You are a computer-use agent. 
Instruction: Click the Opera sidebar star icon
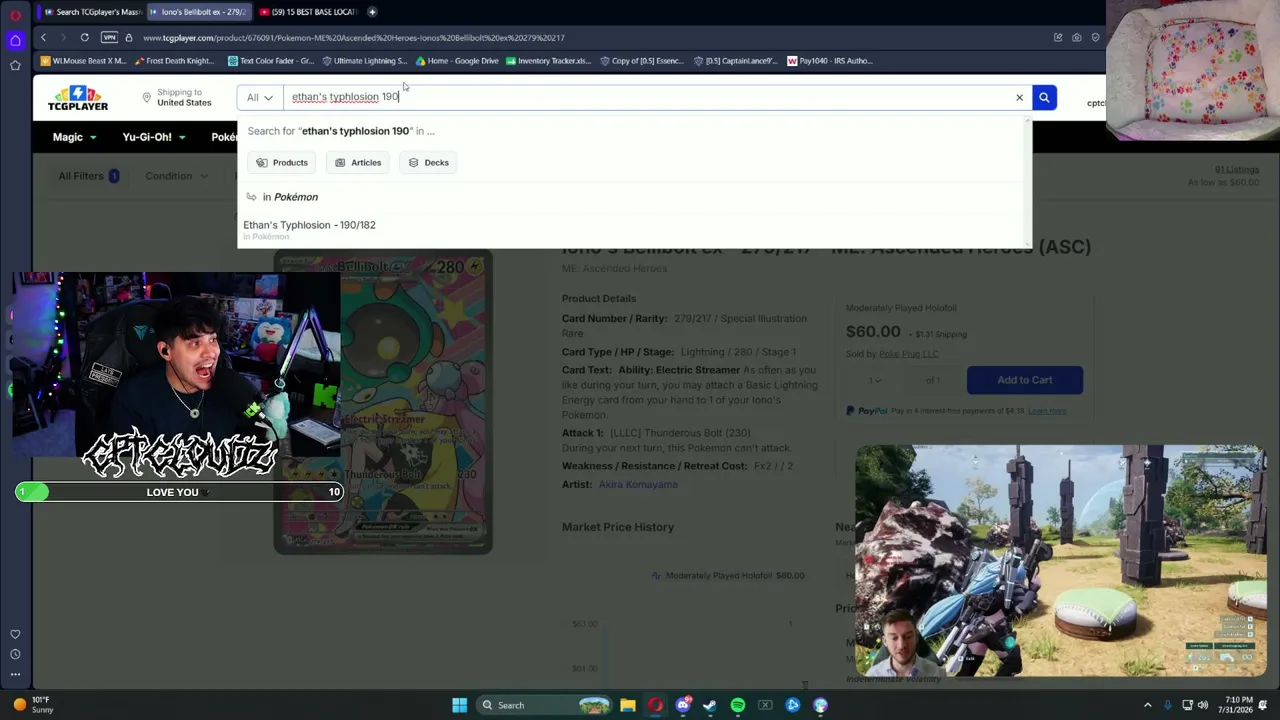point(15,65)
